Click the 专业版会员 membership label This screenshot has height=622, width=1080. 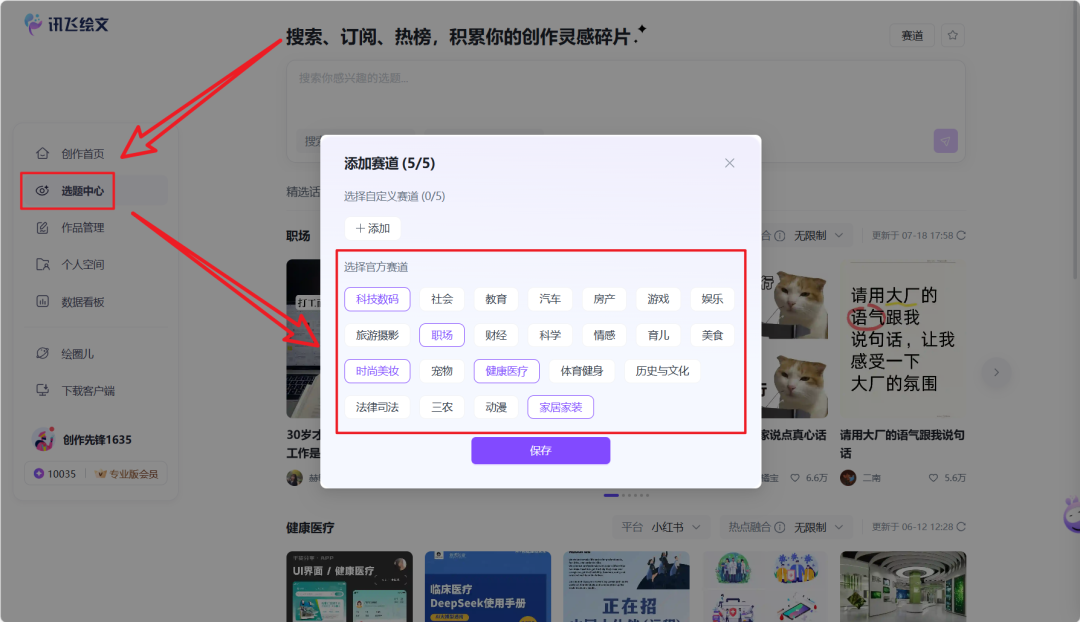127,474
